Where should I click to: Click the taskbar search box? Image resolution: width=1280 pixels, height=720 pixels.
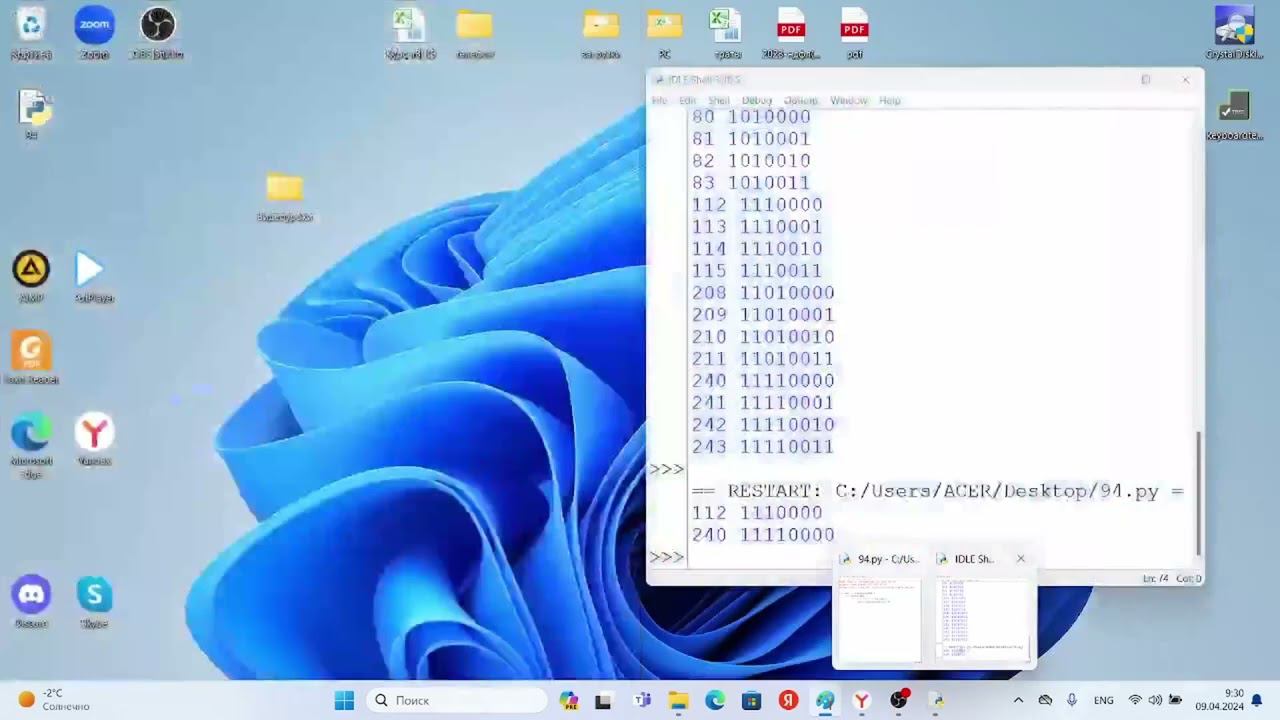(x=457, y=700)
